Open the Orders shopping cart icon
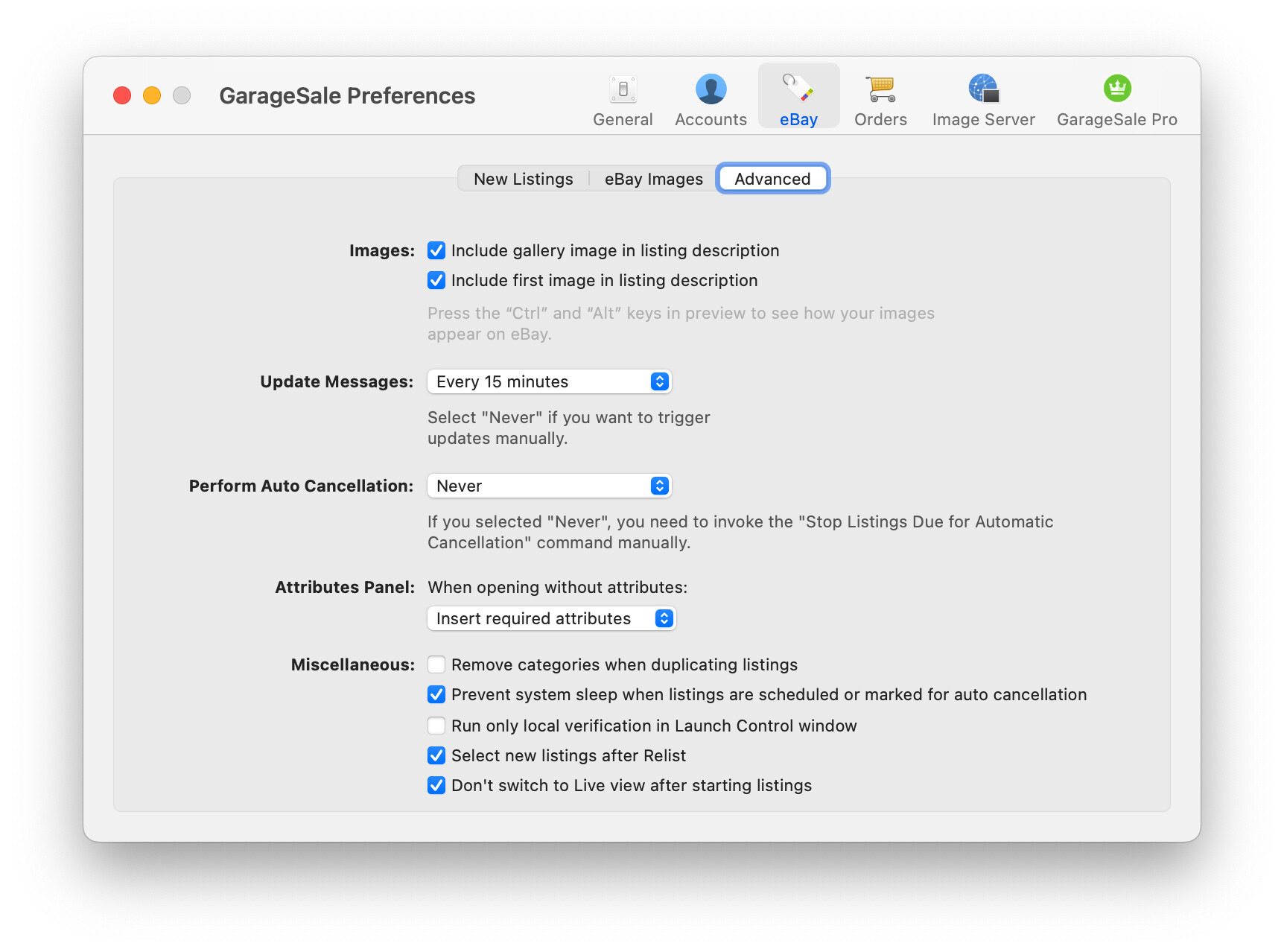The width and height of the screenshot is (1284, 952). click(x=880, y=89)
